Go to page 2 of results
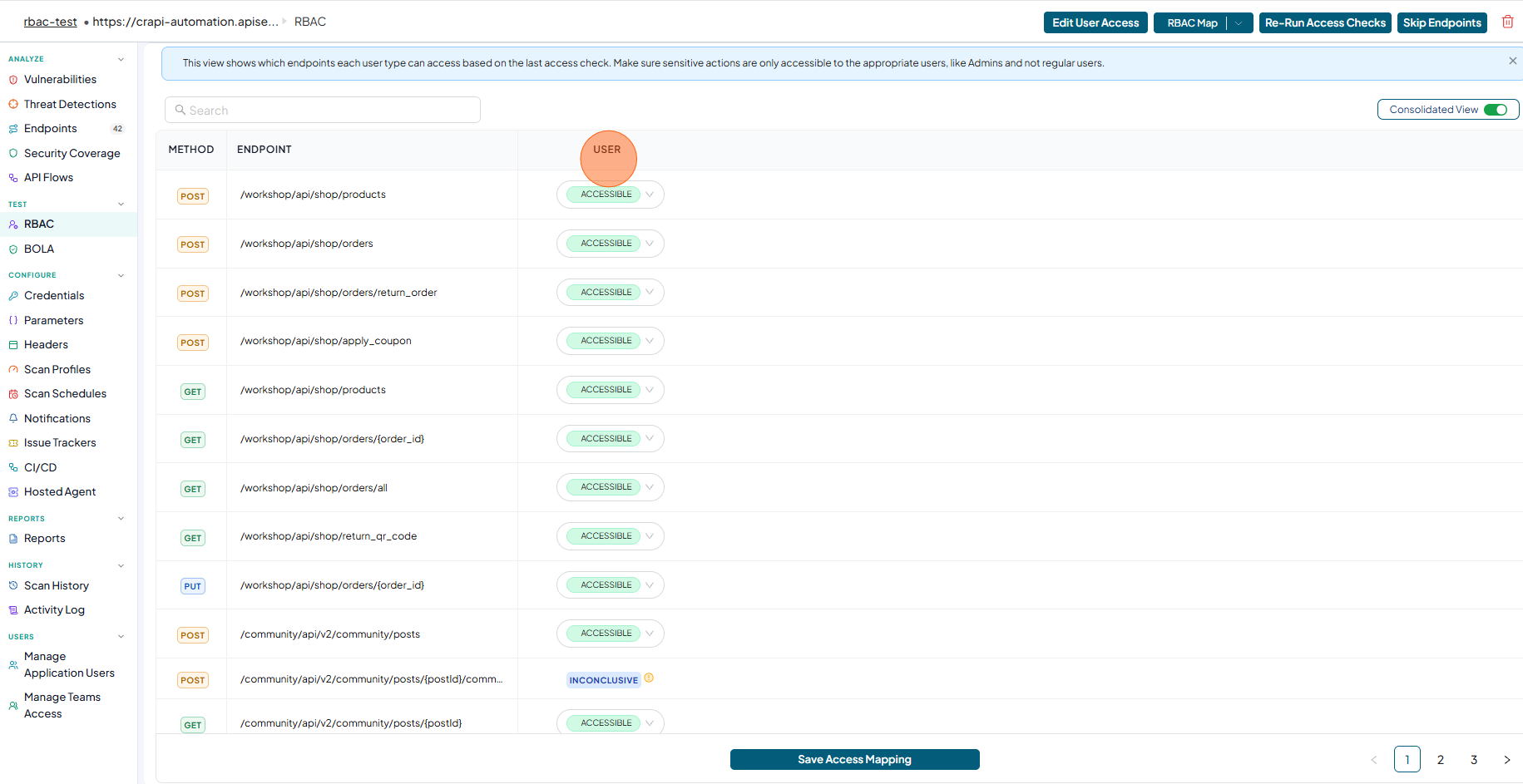 (x=1441, y=759)
